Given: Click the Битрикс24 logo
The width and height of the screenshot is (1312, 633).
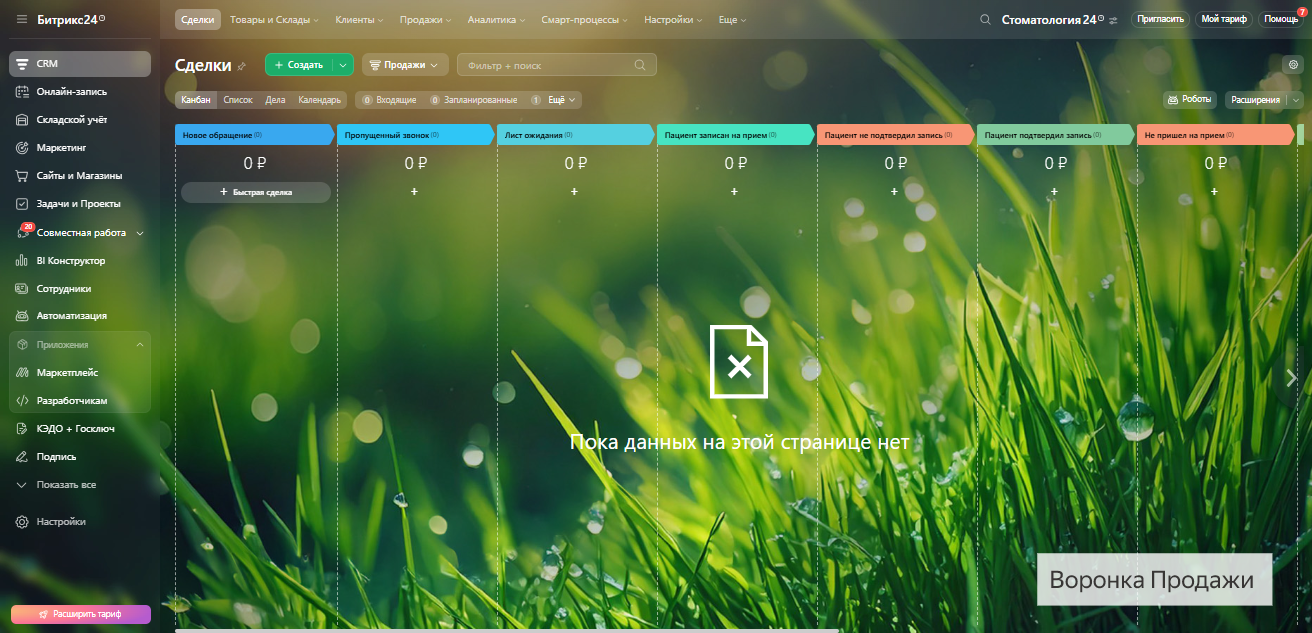Looking at the screenshot, I should pyautogui.click(x=71, y=19).
